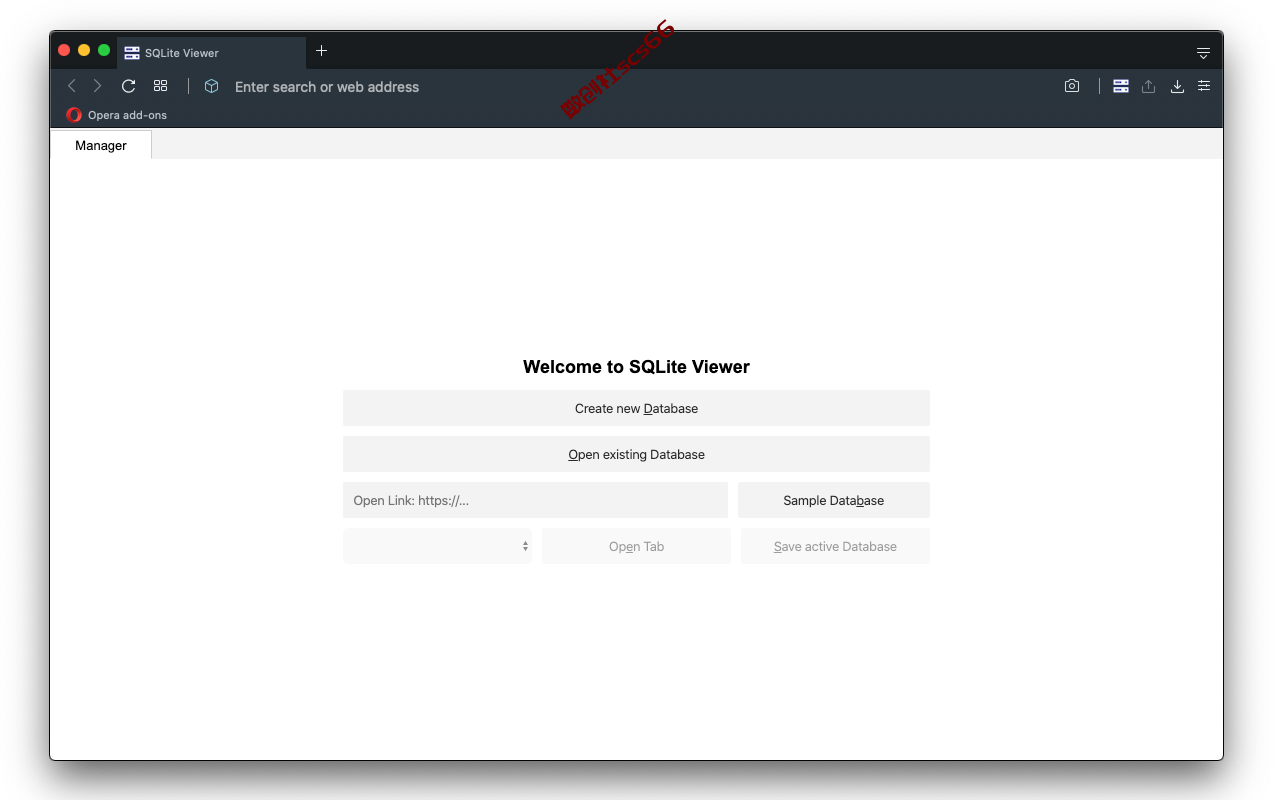Click the share icon in the toolbar

pos(1148,86)
